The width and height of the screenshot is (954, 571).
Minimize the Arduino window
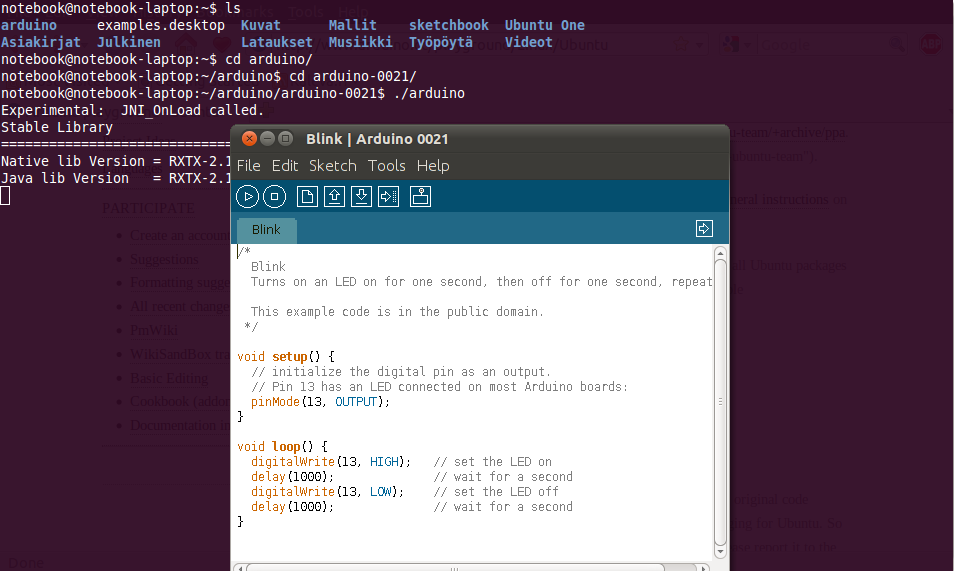pos(267,139)
